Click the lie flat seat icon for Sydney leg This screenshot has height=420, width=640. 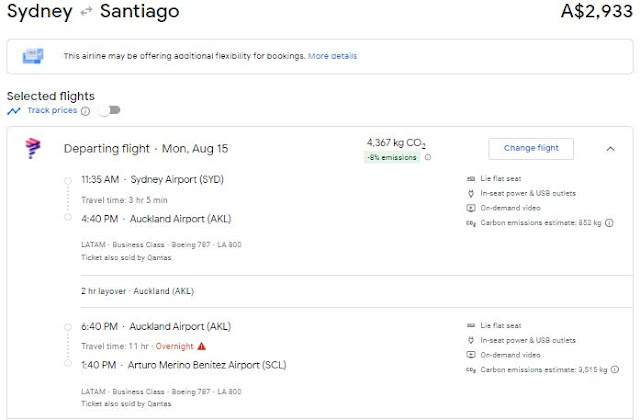[x=470, y=179]
